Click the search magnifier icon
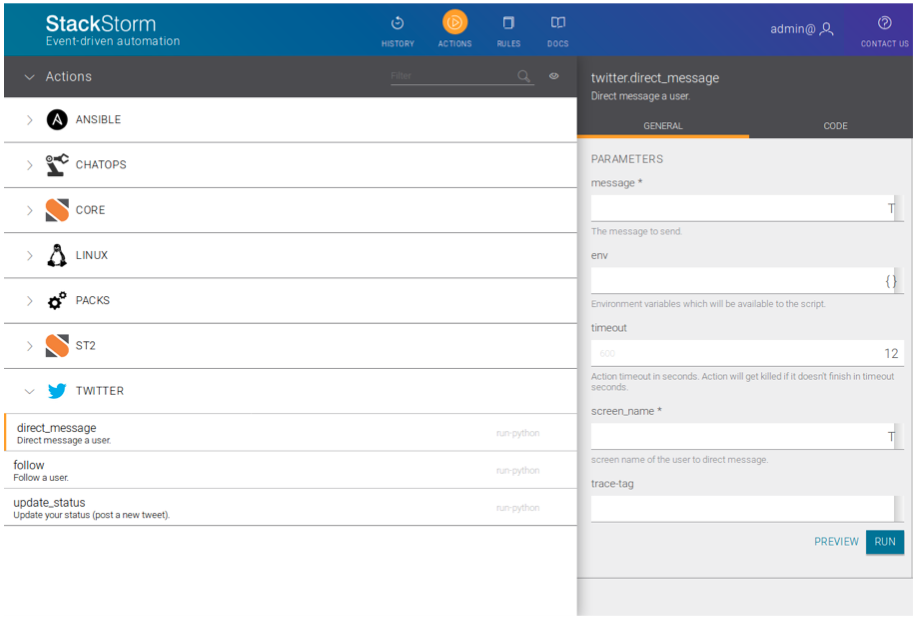Image resolution: width=915 pixels, height=618 pixels. (x=524, y=76)
